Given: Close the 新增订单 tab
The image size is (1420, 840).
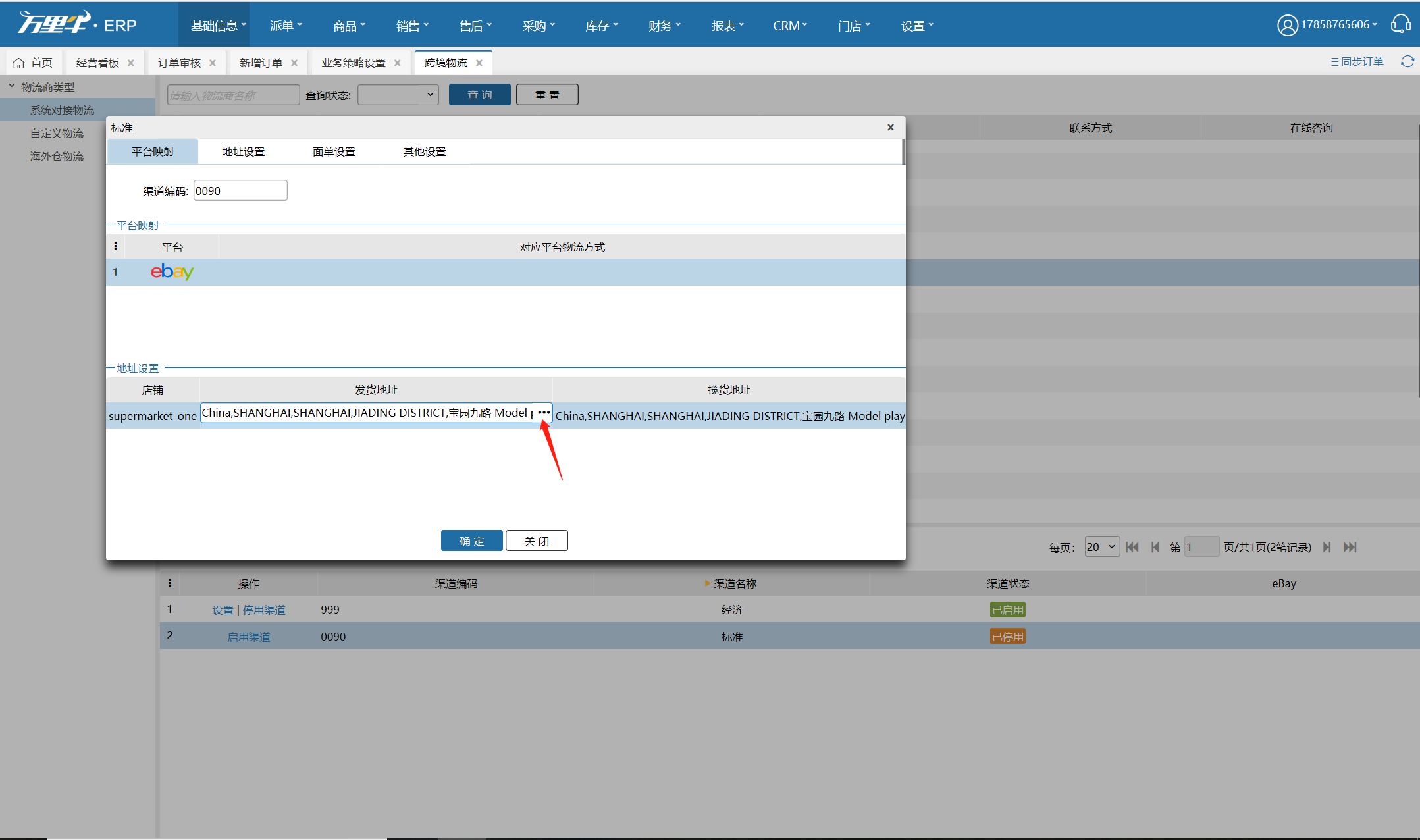Looking at the screenshot, I should pos(294,63).
